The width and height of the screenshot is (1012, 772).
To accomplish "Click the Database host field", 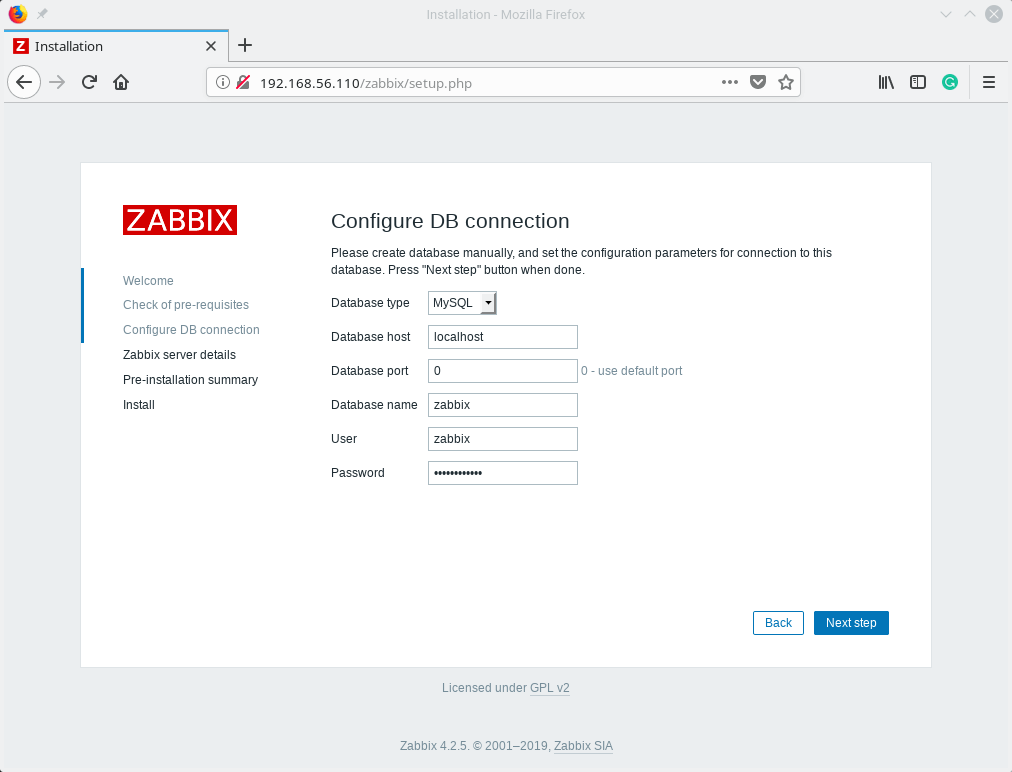I will coord(503,337).
